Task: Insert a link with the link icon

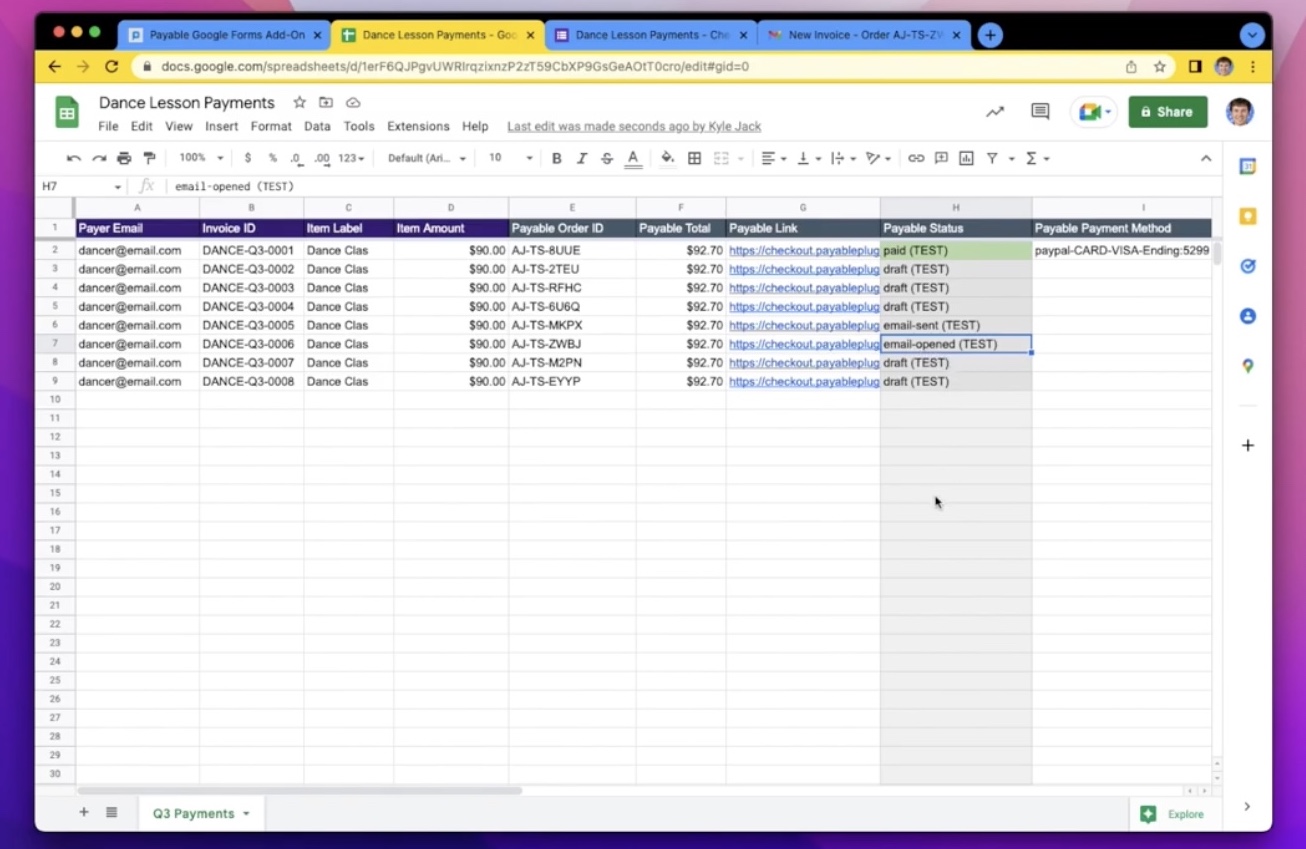Action: 917,158
